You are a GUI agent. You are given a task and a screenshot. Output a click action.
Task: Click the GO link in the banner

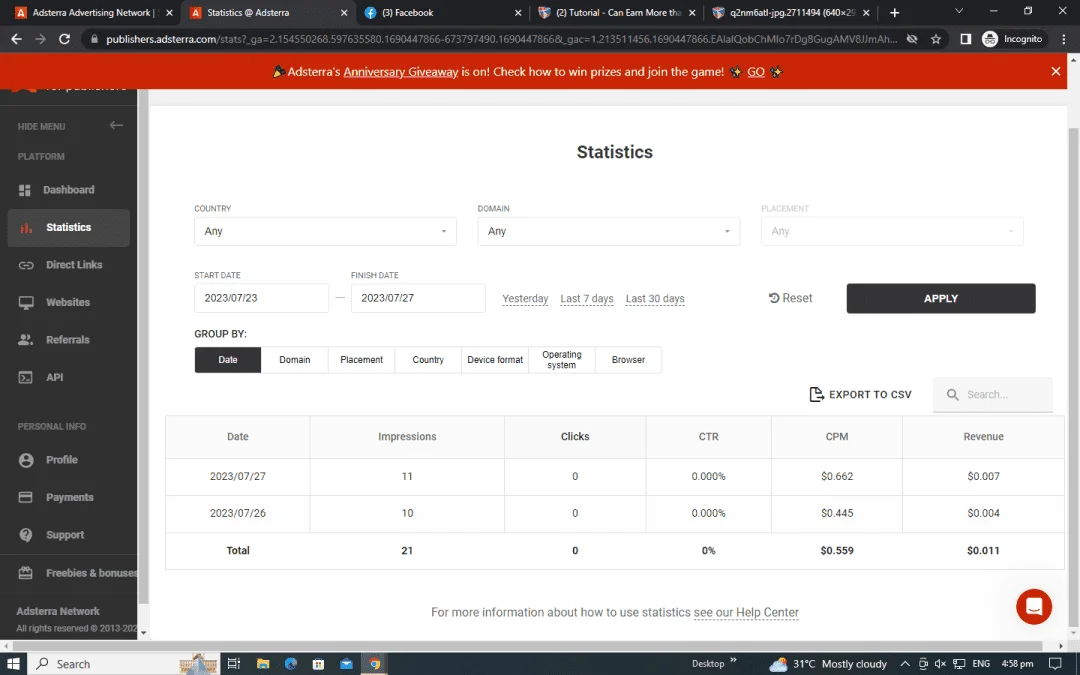click(x=756, y=72)
